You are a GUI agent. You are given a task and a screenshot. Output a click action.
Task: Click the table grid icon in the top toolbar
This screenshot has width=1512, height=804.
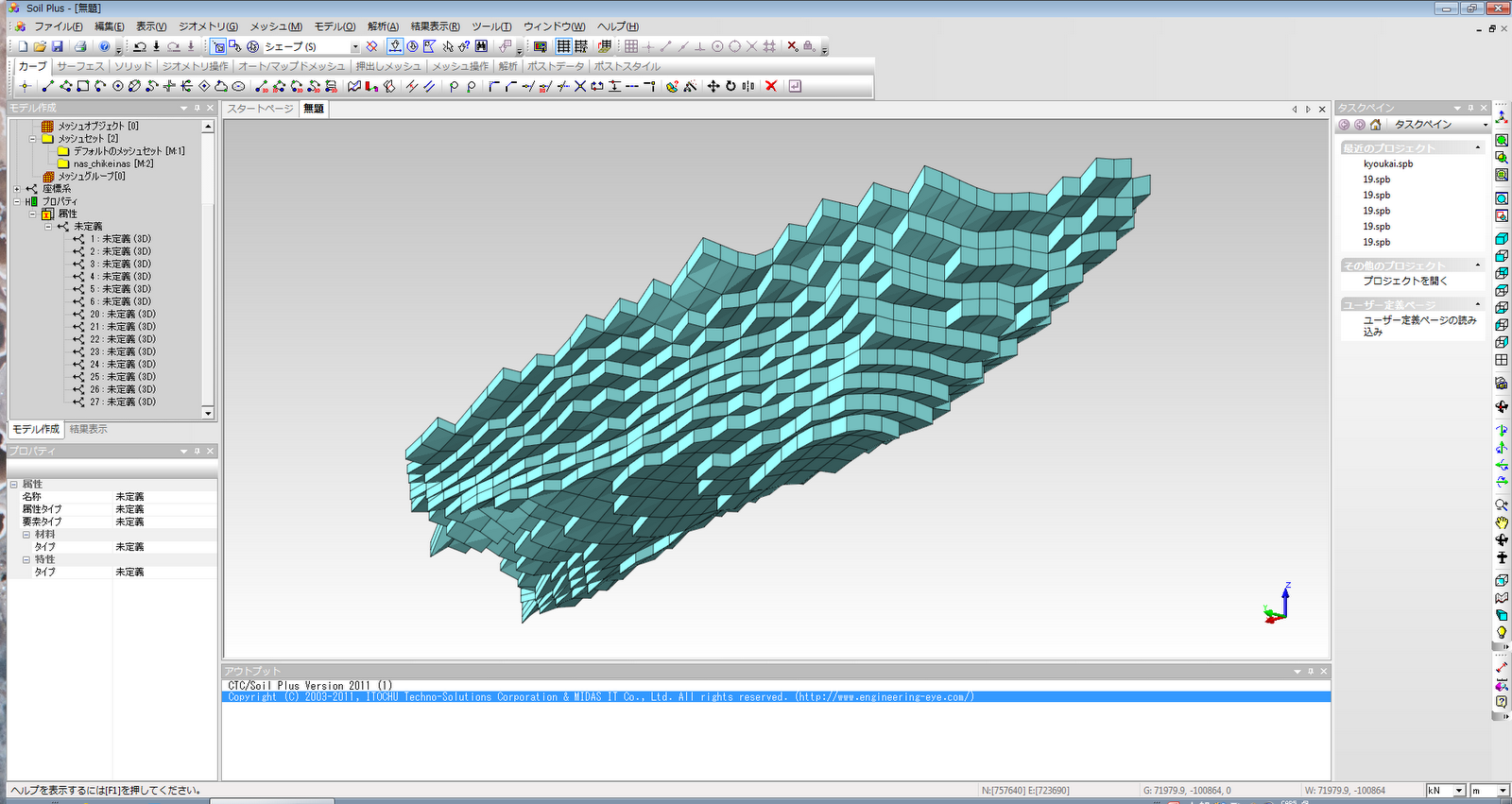(x=563, y=46)
